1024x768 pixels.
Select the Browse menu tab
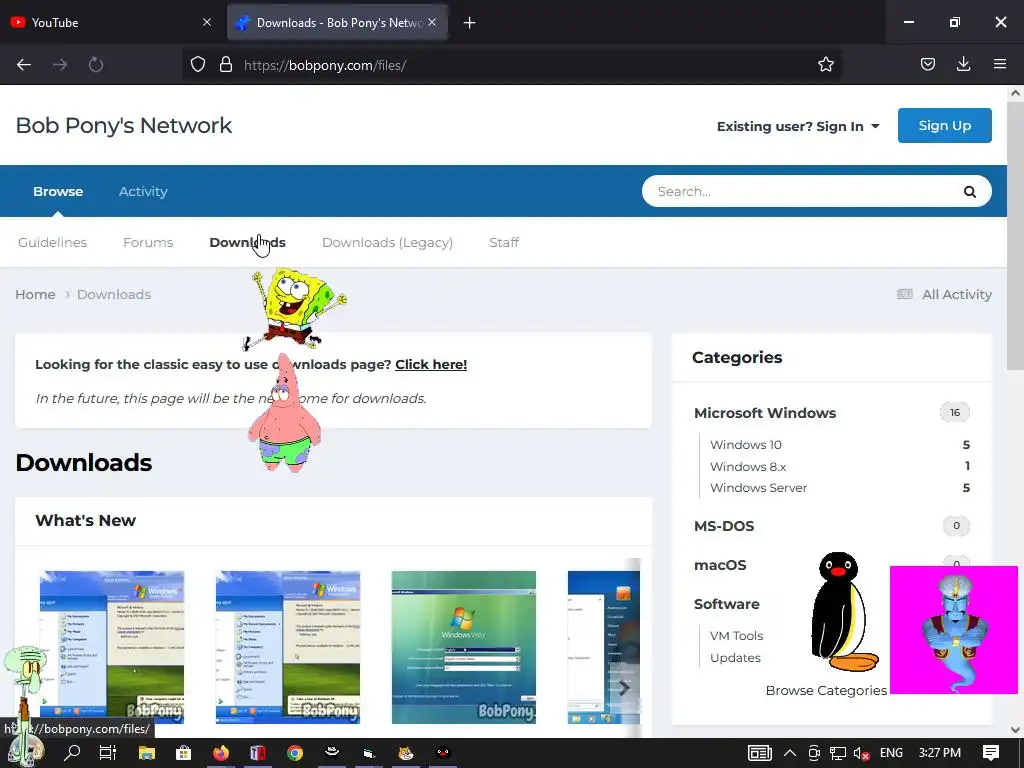[58, 191]
